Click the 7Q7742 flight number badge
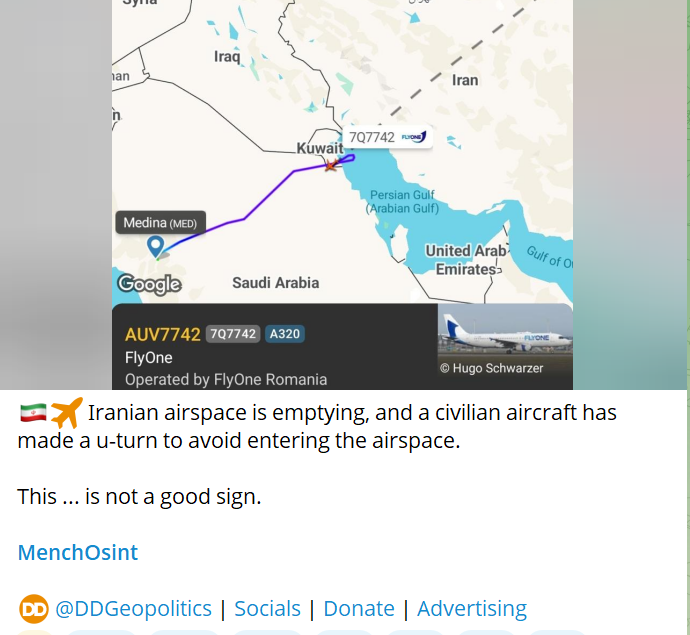This screenshot has height=635, width=690. (x=233, y=334)
